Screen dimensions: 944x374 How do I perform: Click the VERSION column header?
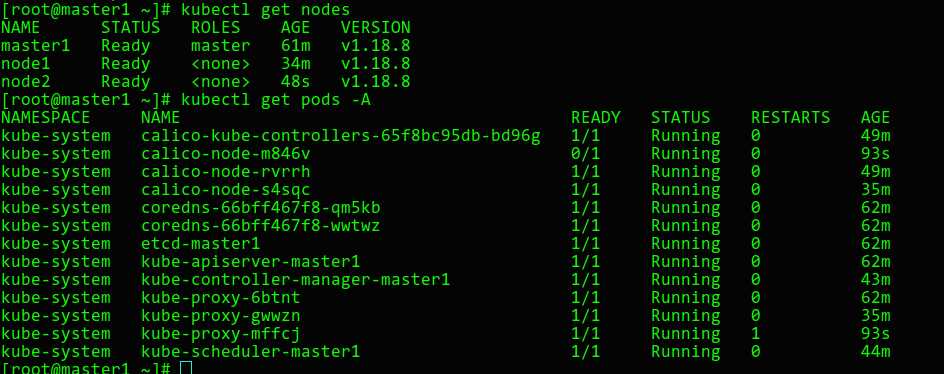coord(376,28)
